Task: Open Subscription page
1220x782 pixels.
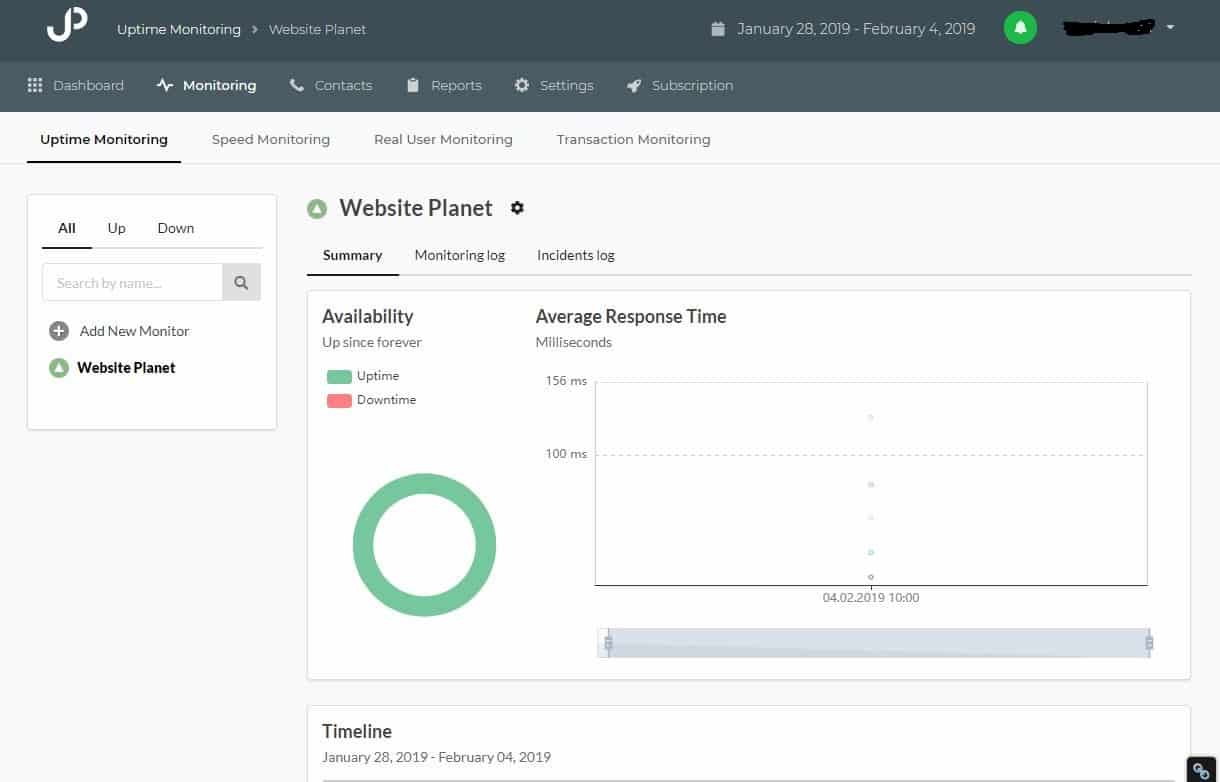Action: click(x=692, y=85)
